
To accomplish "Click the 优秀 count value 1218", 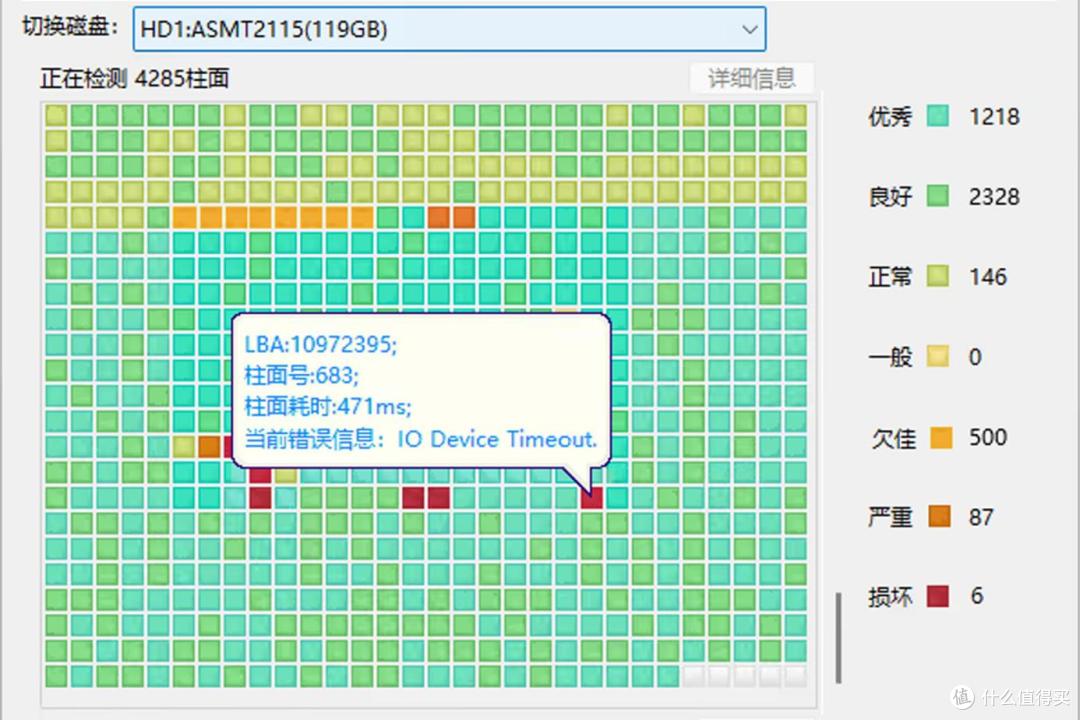I will point(994,116).
